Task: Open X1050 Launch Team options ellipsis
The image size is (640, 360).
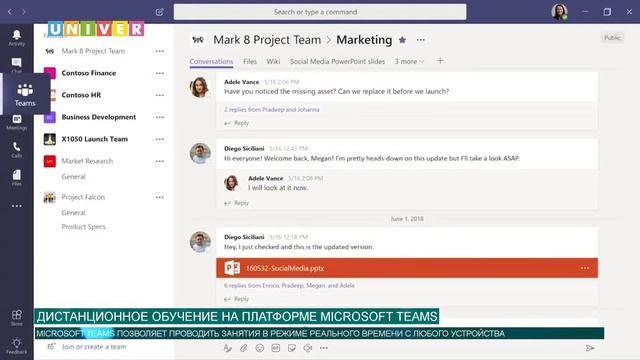Action: tap(160, 139)
